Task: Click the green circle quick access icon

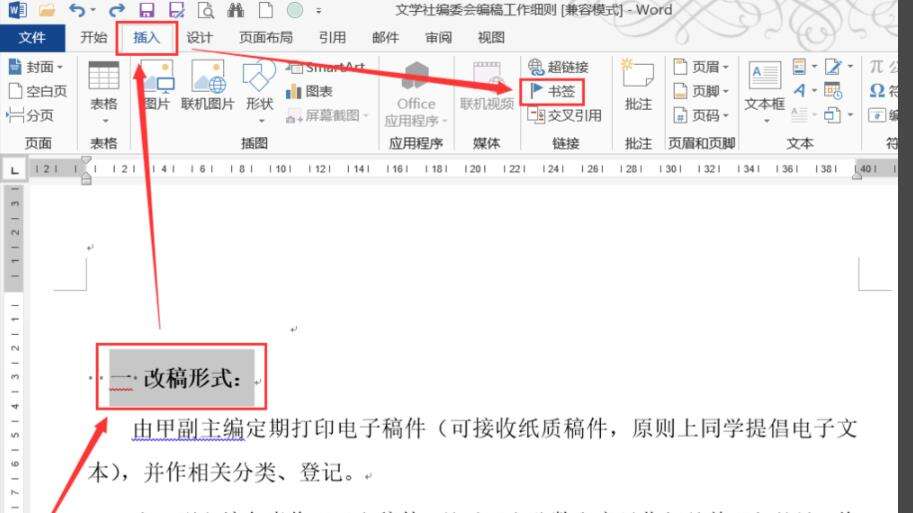Action: (x=295, y=10)
